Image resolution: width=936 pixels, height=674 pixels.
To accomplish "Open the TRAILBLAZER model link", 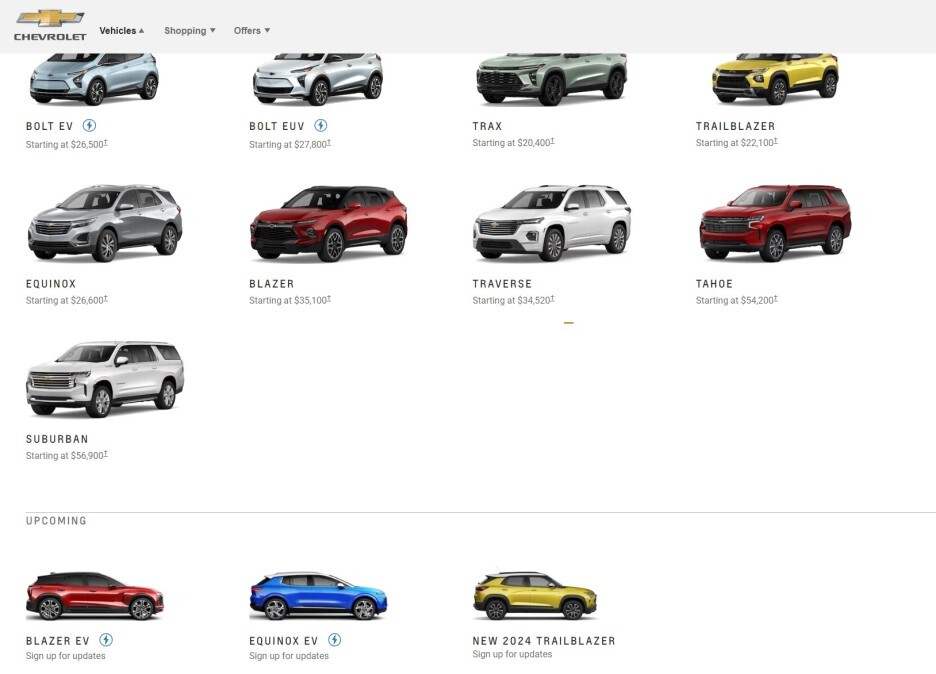I will click(x=735, y=126).
